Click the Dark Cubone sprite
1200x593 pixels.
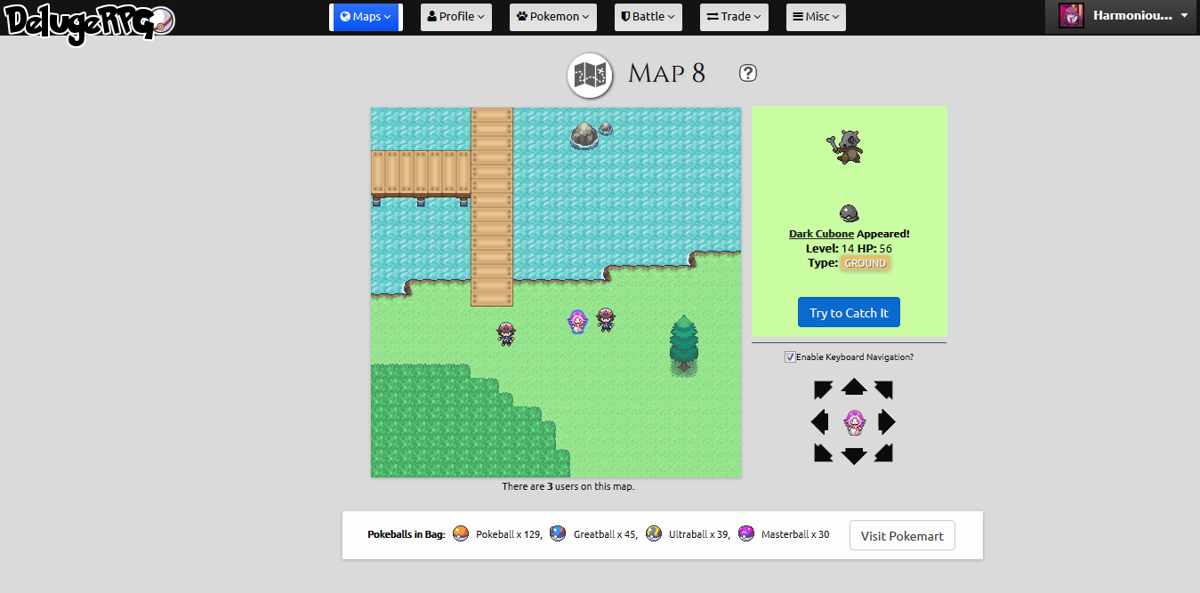(847, 147)
